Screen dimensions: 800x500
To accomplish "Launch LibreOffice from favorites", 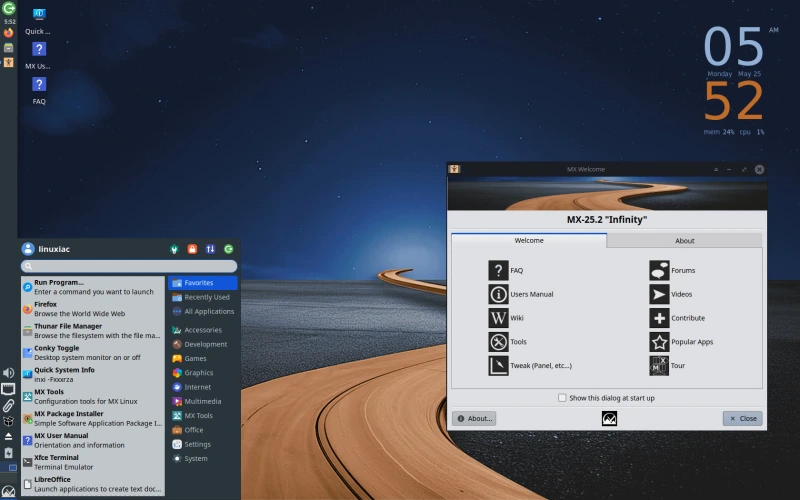I will (93, 484).
